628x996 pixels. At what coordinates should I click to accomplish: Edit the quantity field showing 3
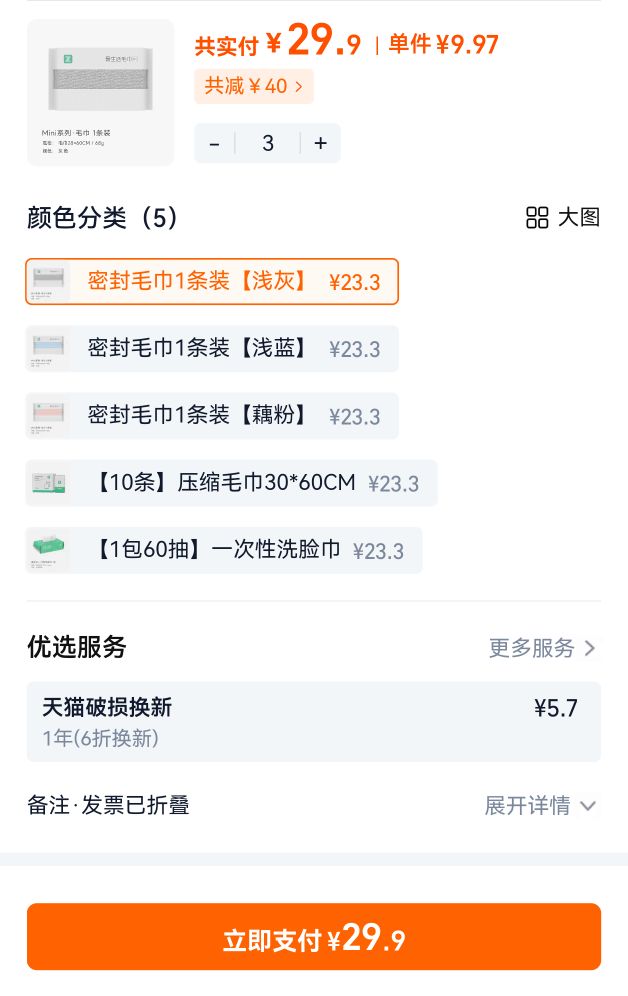[x=268, y=144]
